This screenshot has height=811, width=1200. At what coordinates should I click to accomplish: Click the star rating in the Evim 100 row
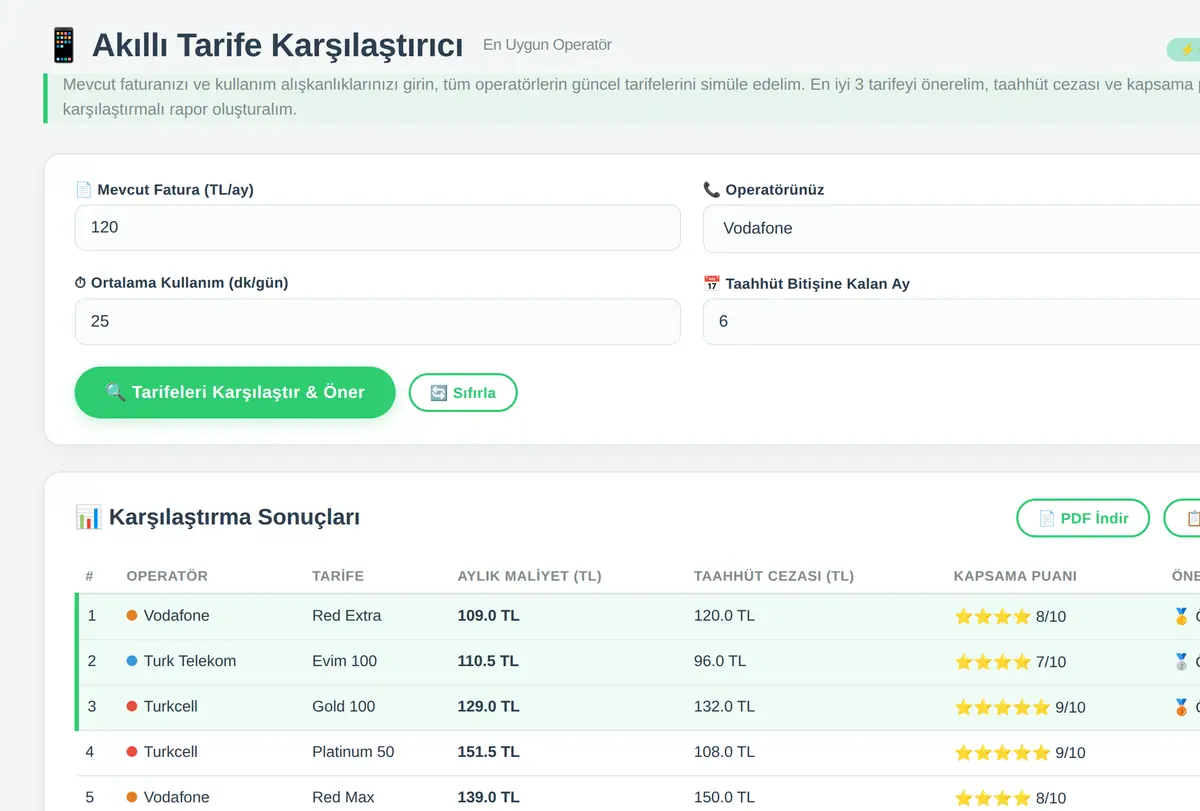[992, 662]
